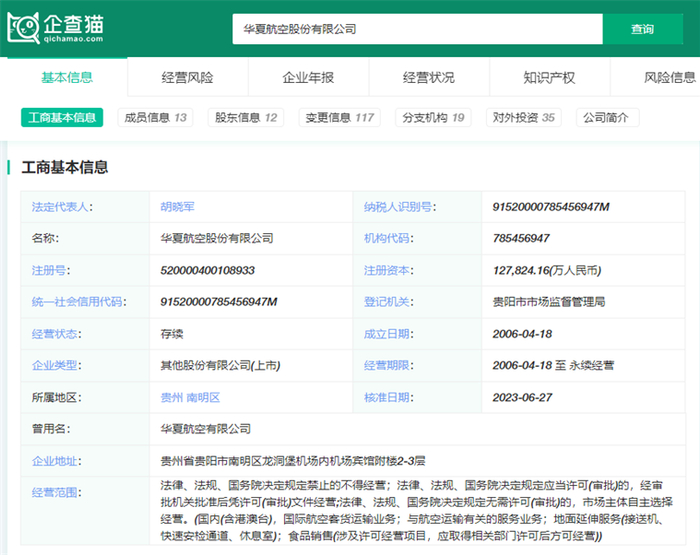
Task: Open the 经营风险 tab
Action: click(x=187, y=78)
